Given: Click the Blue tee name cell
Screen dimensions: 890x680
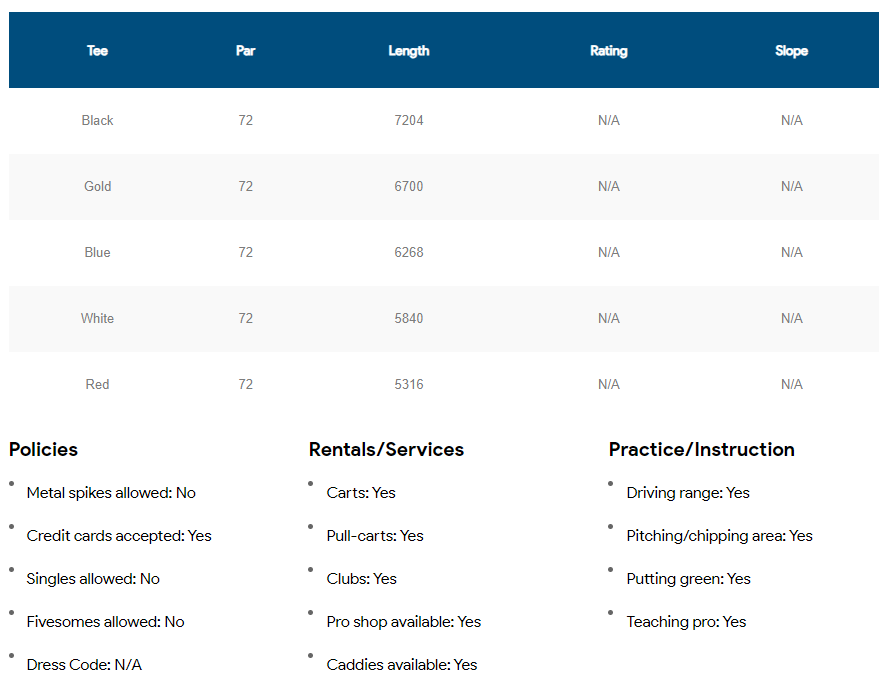Looking at the screenshot, I should (x=97, y=252).
